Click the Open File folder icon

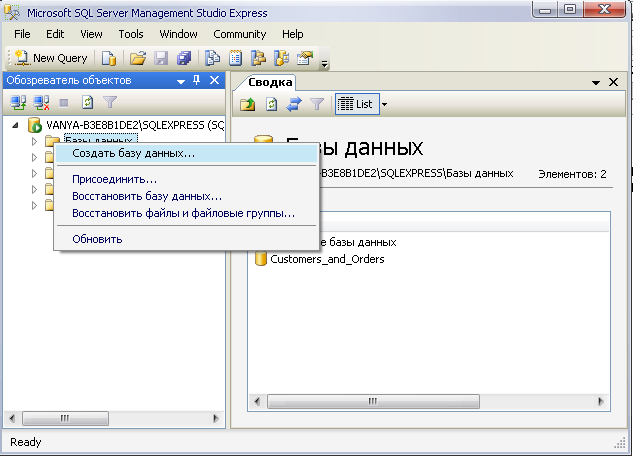pos(138,58)
